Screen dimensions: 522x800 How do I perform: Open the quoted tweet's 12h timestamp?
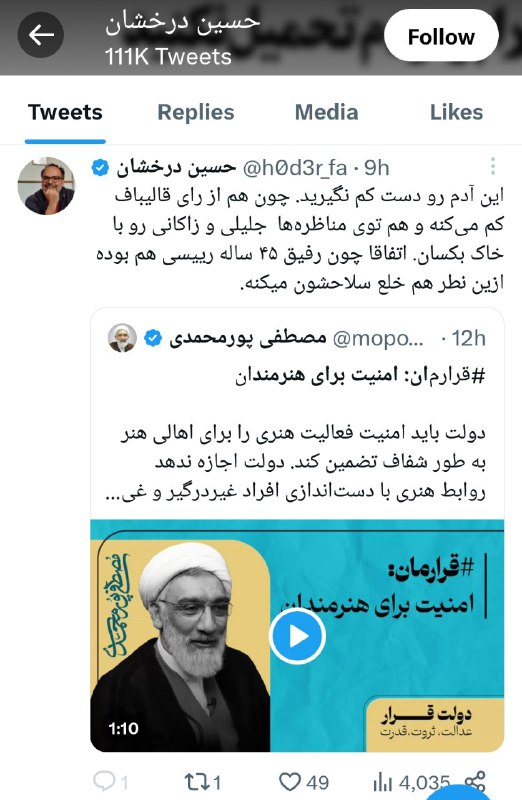point(468,338)
